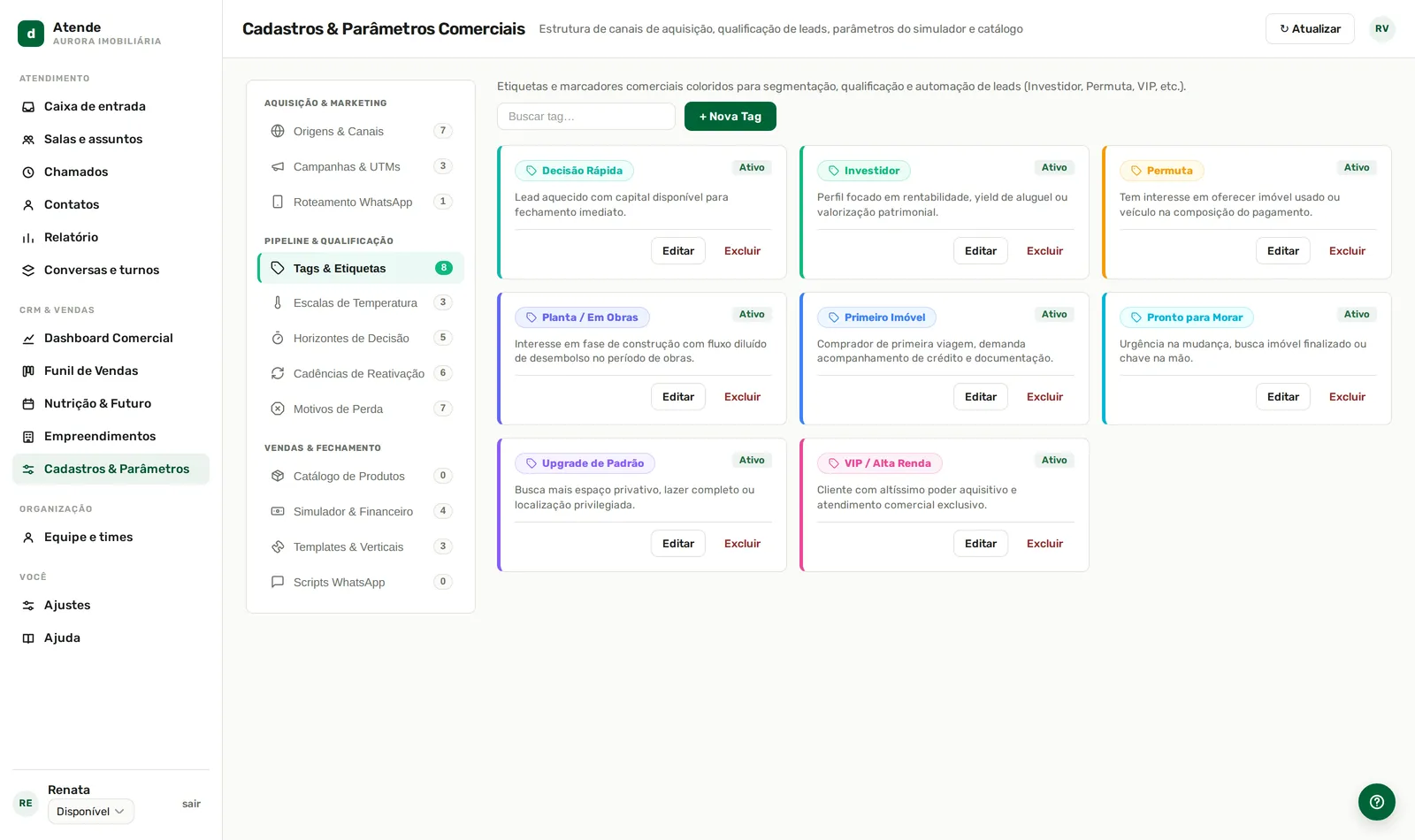Click the + Nova Tag button
The width and height of the screenshot is (1415, 840).
coord(730,117)
